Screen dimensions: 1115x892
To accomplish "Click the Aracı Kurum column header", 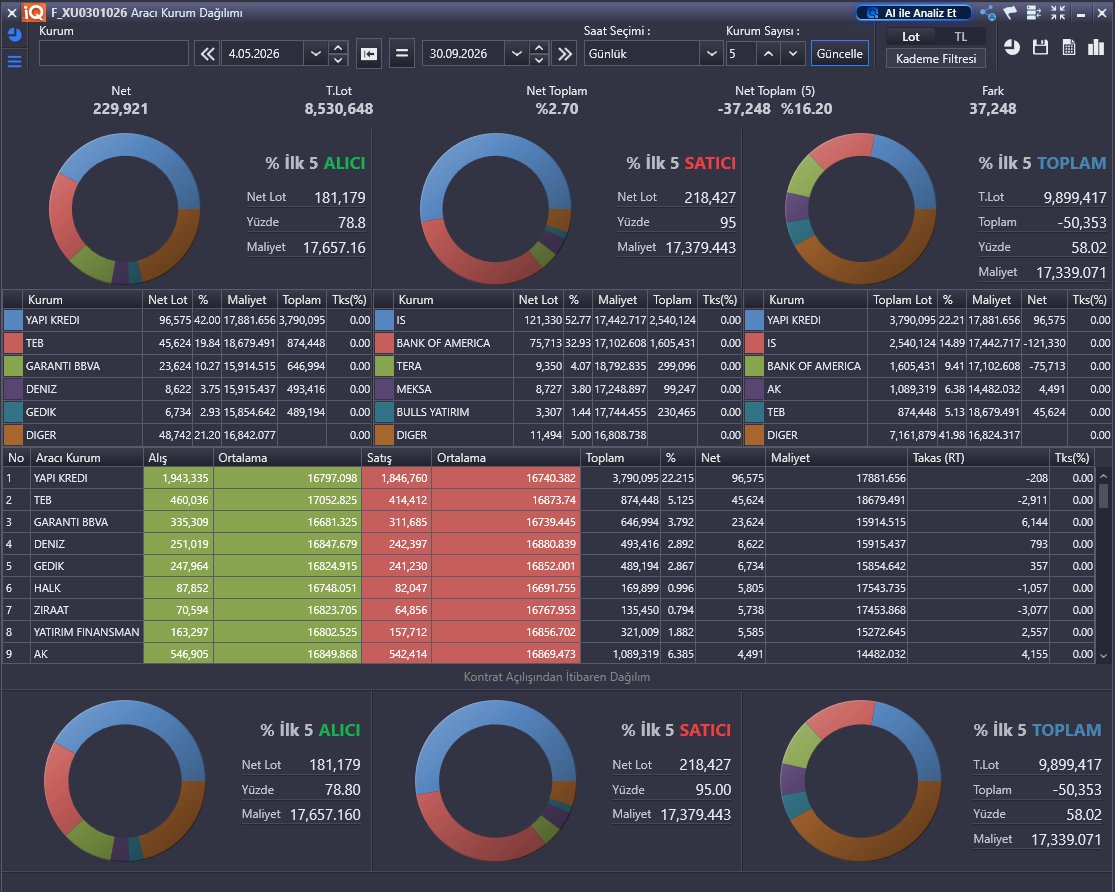I will click(87, 458).
